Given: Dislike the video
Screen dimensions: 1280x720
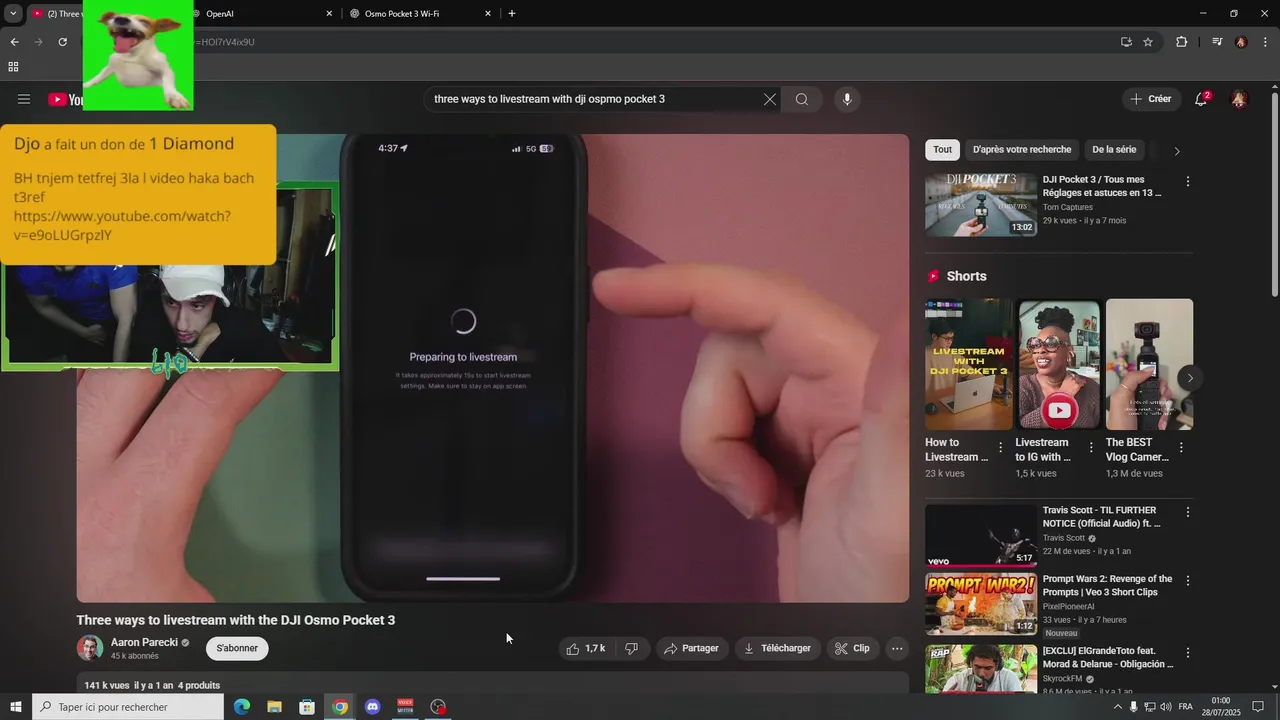Looking at the screenshot, I should pyautogui.click(x=631, y=648).
